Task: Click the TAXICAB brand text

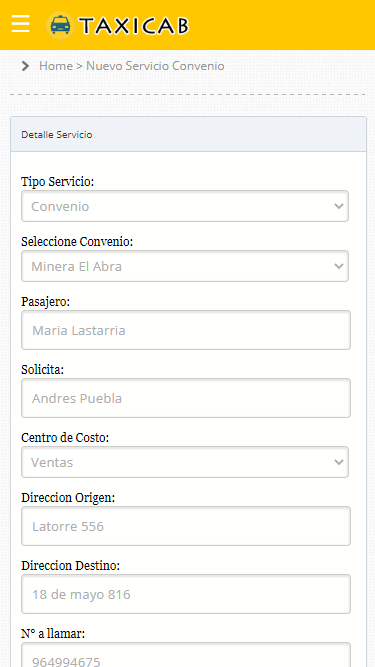Action: [x=134, y=26]
